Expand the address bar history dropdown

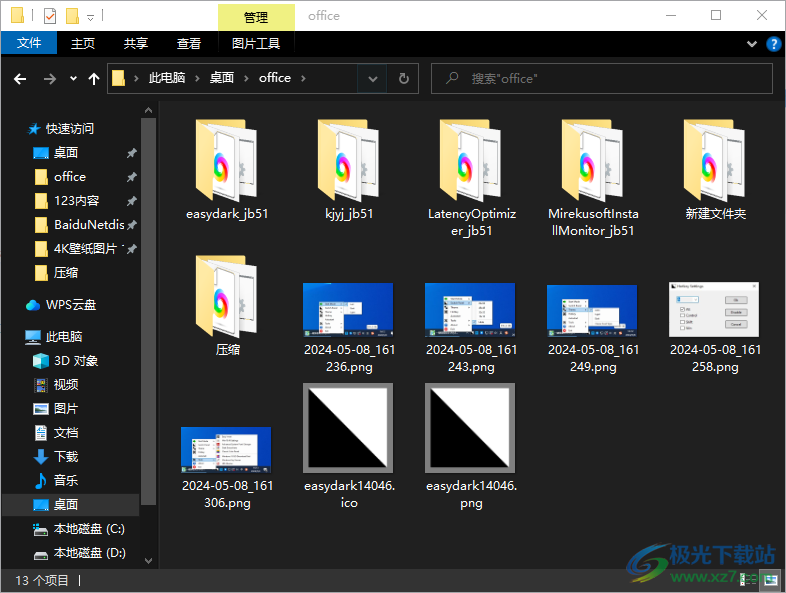click(x=372, y=79)
